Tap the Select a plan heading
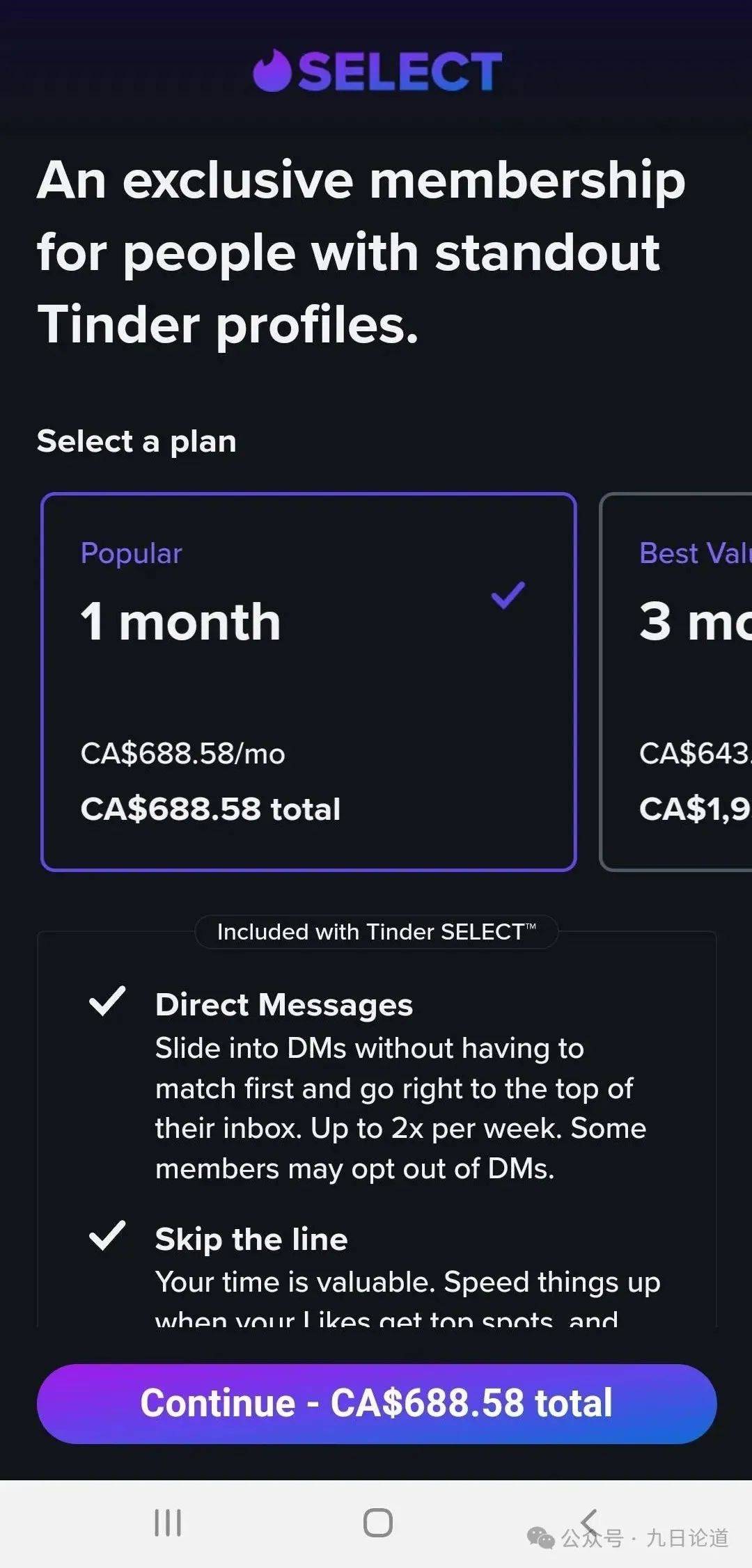This screenshot has height=1568, width=752. click(136, 441)
